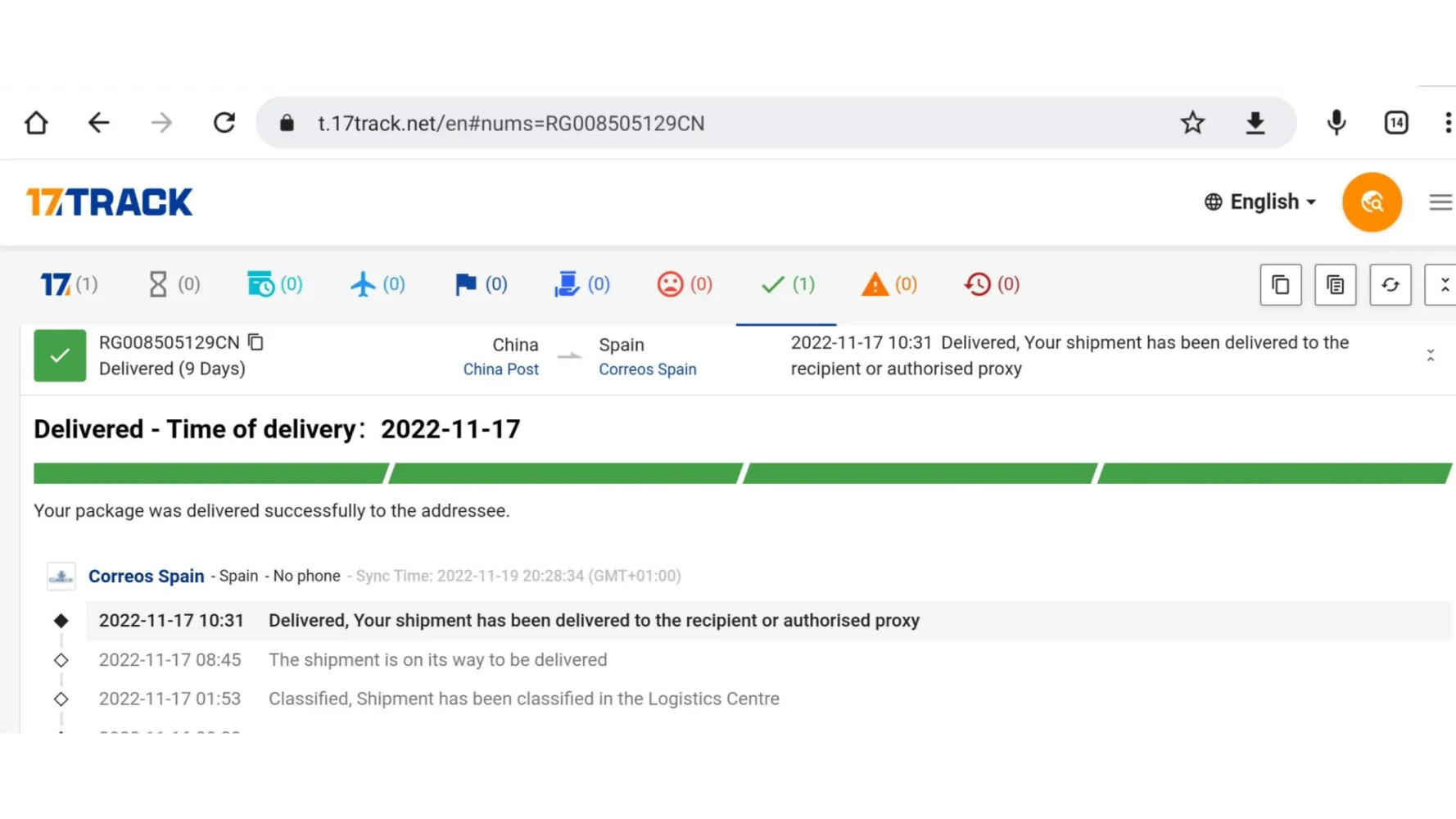1456x819 pixels.
Task: Click the green delivery progress bar
Action: [742, 473]
